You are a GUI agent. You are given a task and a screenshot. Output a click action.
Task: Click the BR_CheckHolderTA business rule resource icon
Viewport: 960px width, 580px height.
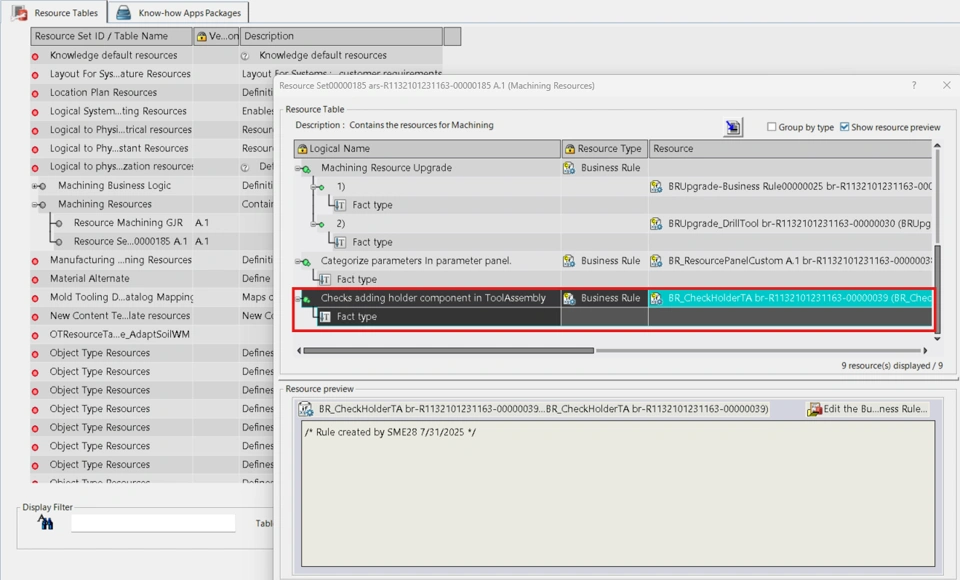click(656, 298)
